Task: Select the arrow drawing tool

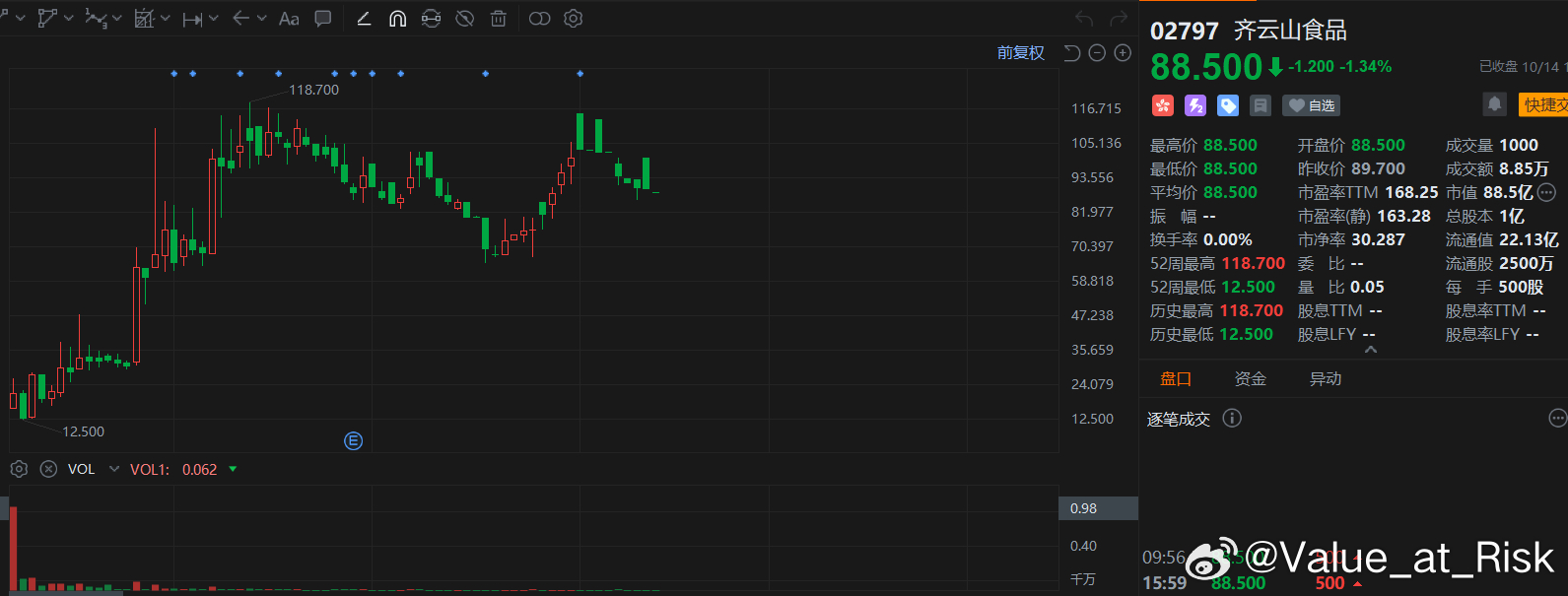Action: [240, 18]
